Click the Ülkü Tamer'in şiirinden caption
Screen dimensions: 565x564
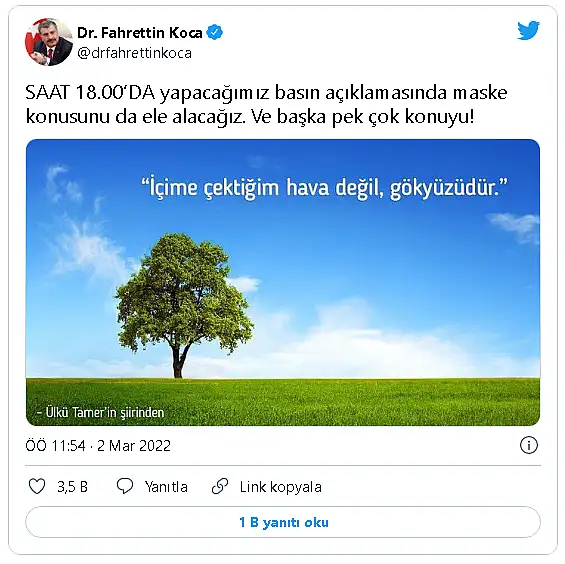[101, 412]
